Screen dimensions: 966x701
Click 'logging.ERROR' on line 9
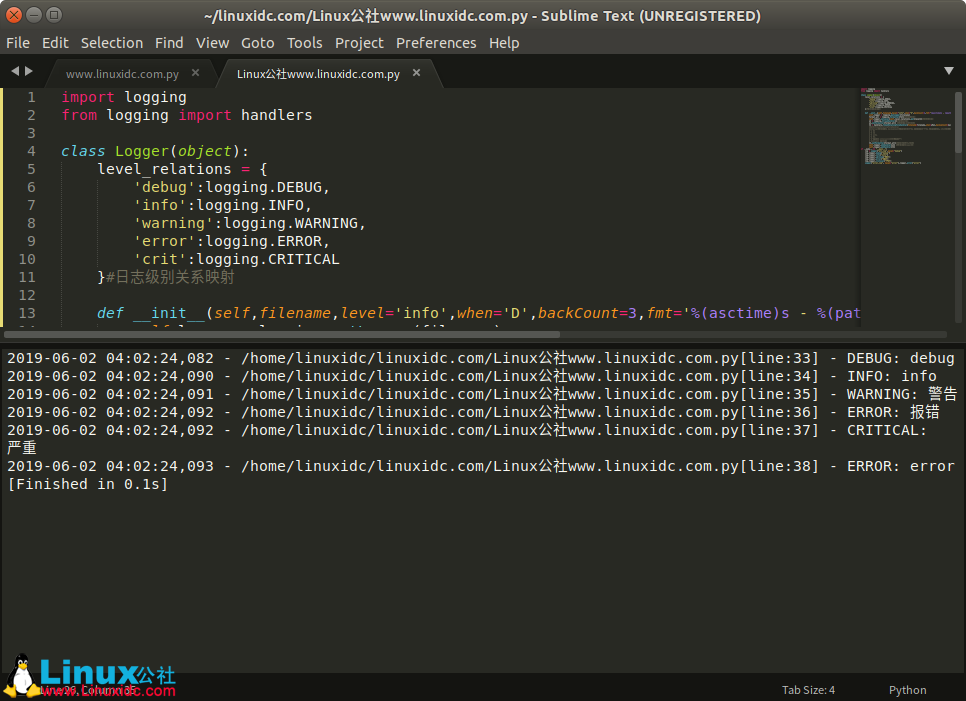click(x=263, y=241)
